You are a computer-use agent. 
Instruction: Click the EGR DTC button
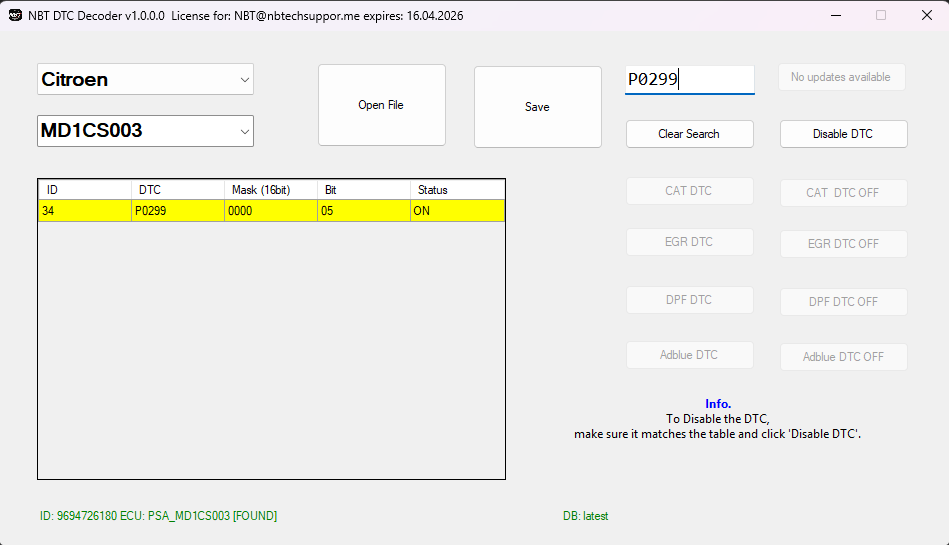689,242
